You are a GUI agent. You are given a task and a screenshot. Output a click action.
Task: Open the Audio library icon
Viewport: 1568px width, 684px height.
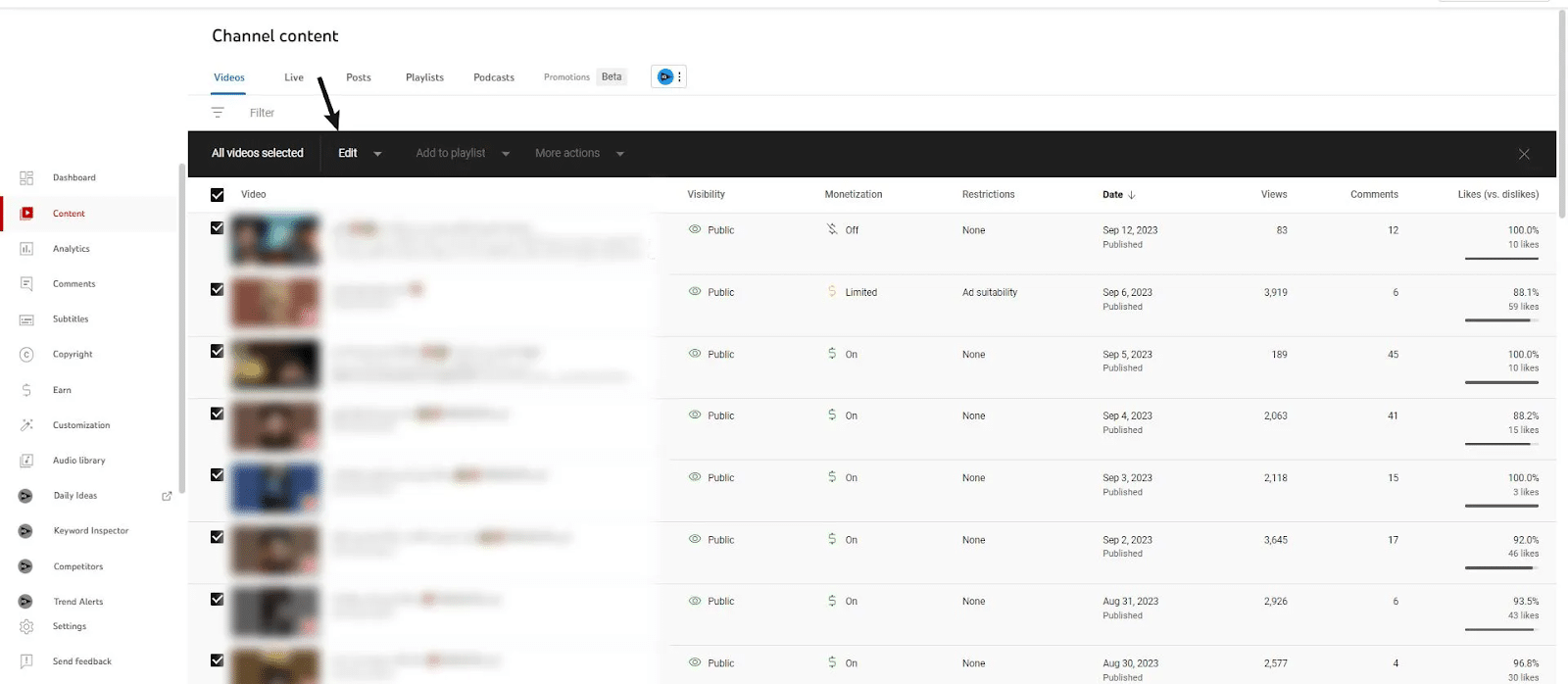26,461
